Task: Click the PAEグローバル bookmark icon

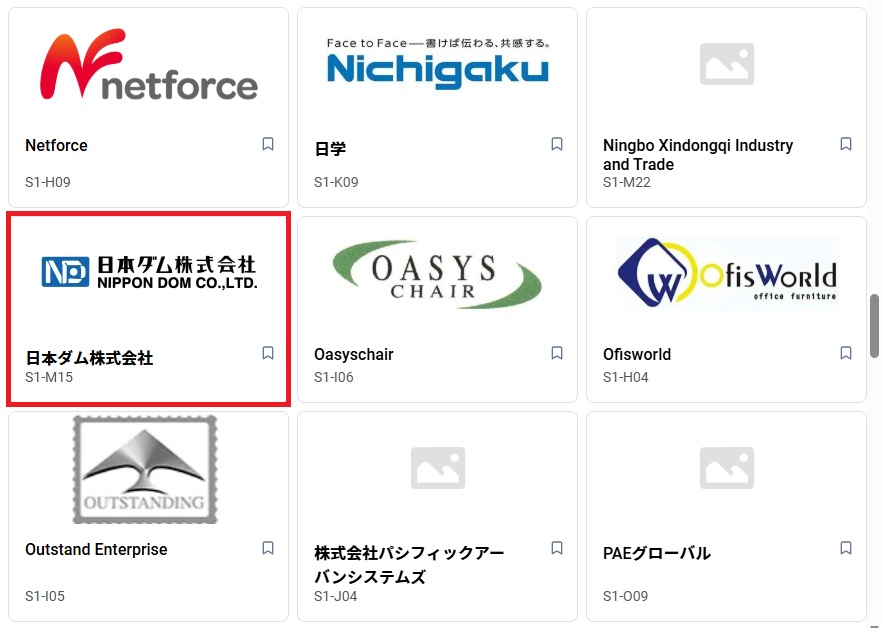Action: tap(846, 548)
